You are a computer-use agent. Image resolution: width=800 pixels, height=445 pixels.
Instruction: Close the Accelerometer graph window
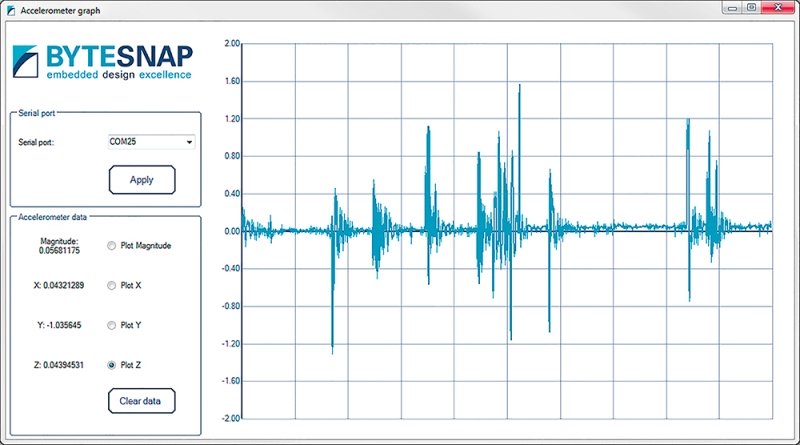(x=778, y=8)
